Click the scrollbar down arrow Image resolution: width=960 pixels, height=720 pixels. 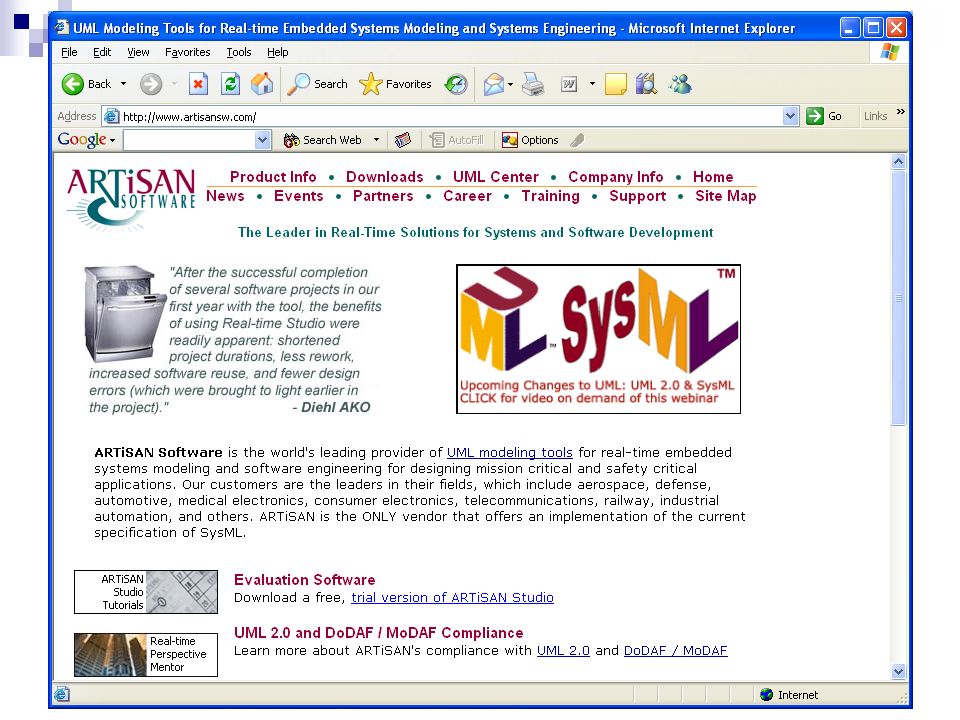click(898, 671)
